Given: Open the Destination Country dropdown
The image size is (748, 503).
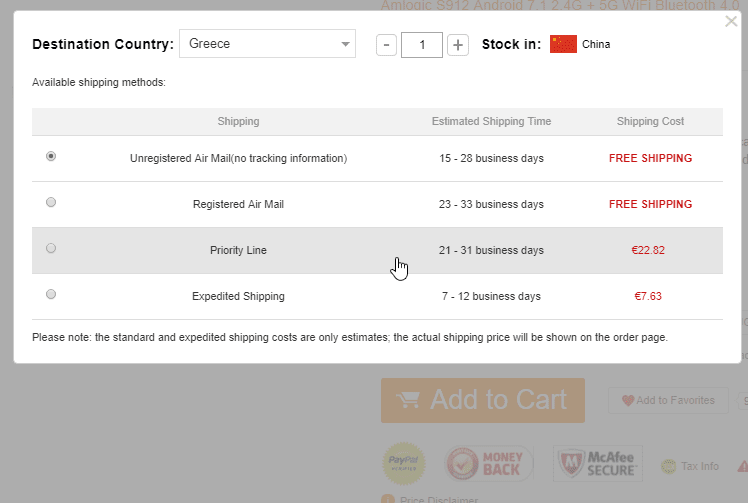Looking at the screenshot, I should (x=267, y=44).
